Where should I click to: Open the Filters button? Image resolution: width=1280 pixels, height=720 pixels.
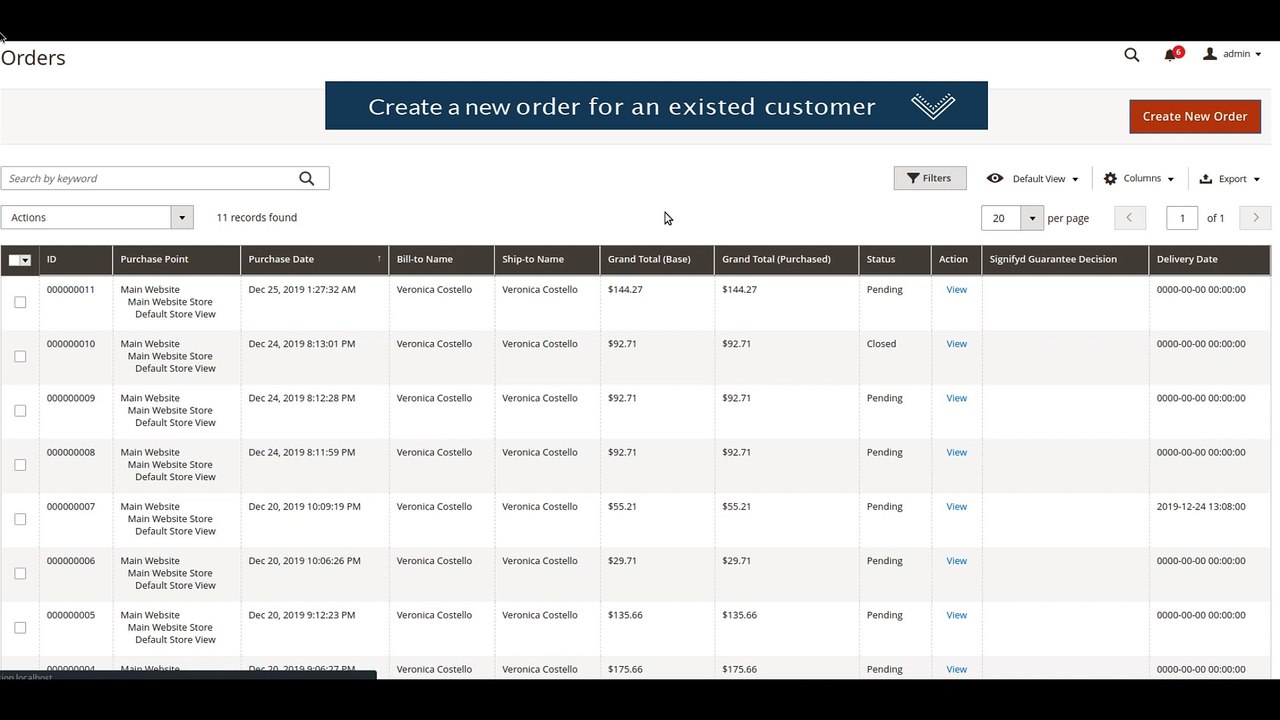coord(930,178)
